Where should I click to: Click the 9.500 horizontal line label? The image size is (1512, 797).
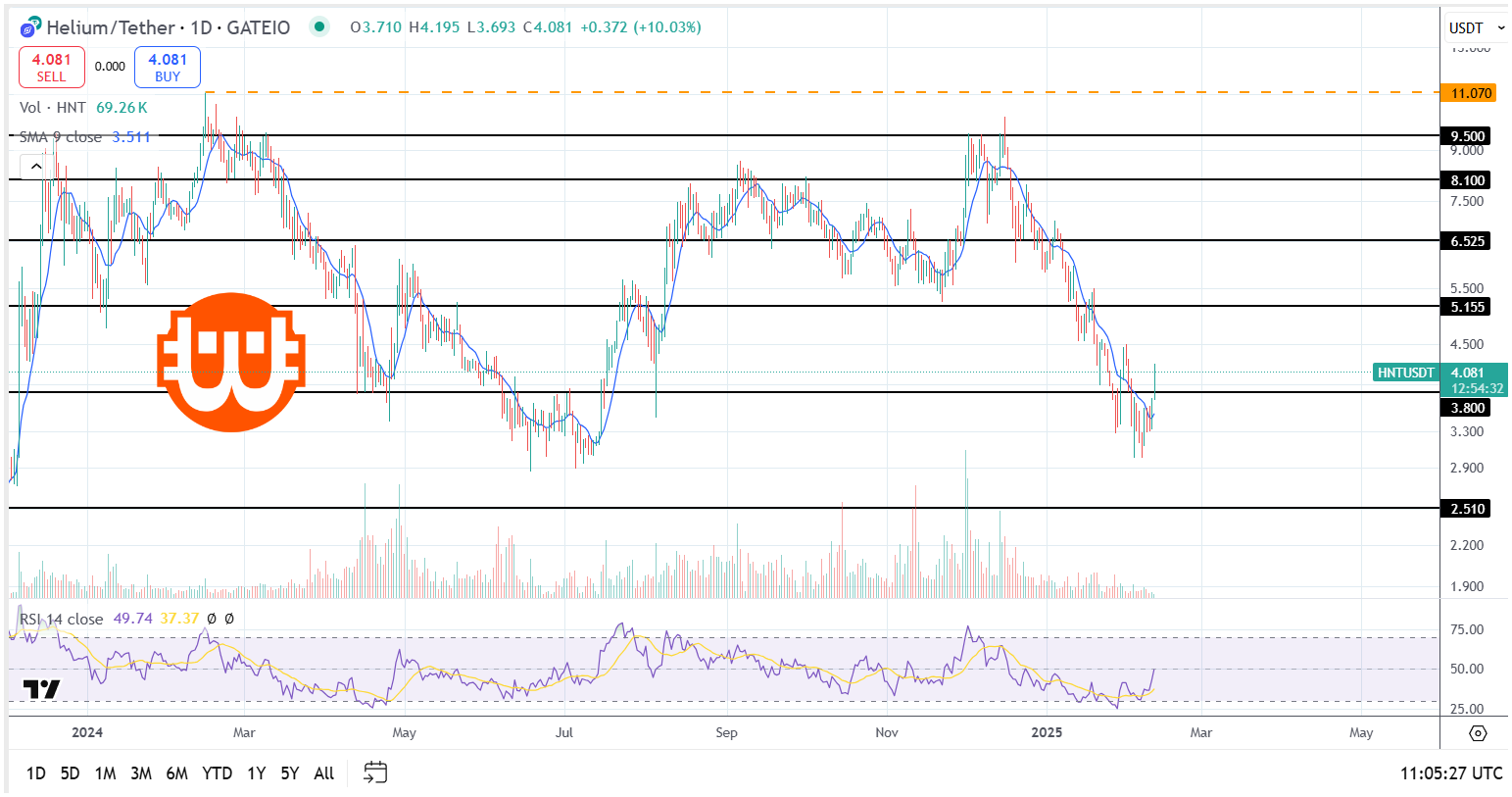coord(1467,136)
